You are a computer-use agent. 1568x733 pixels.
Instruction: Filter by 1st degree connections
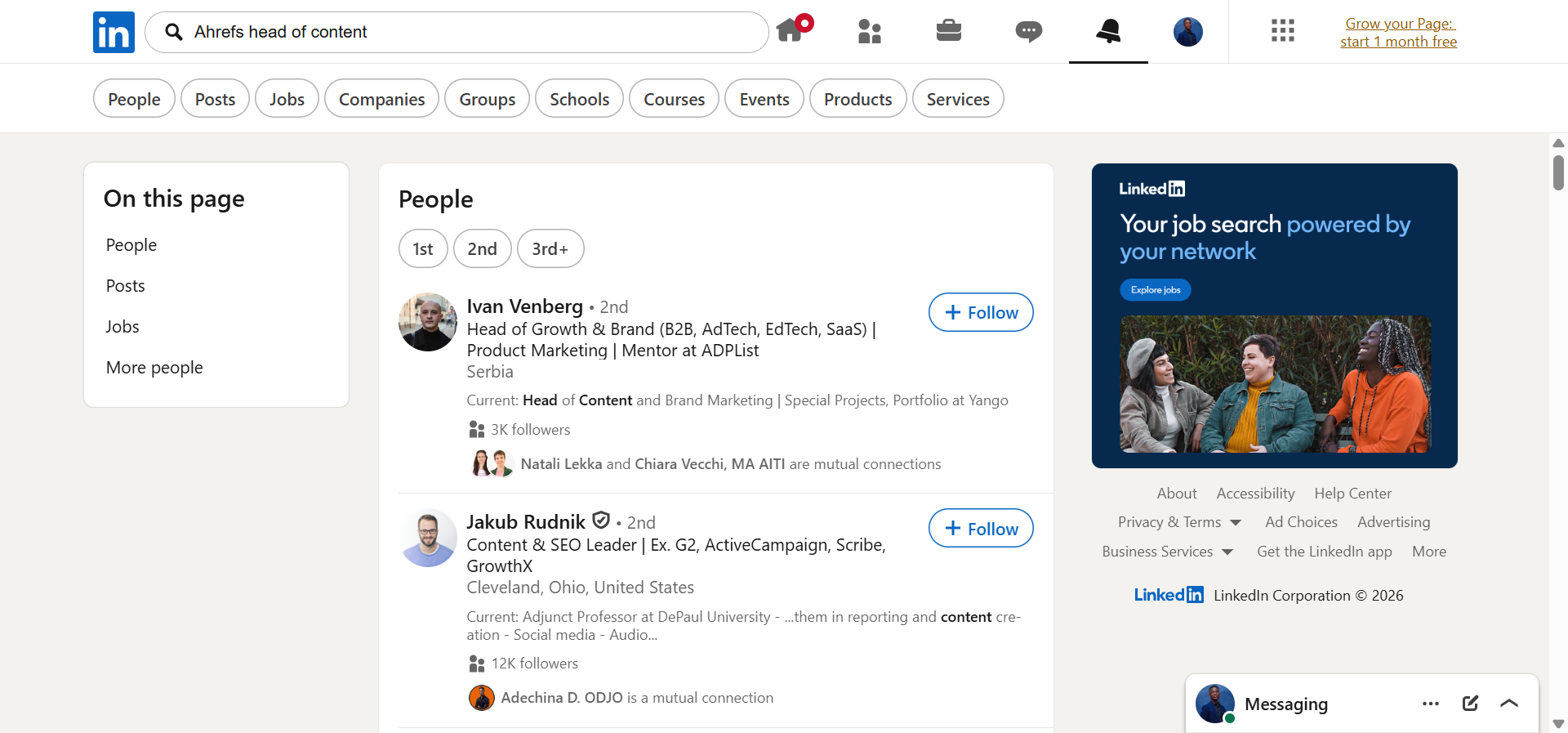tap(423, 248)
